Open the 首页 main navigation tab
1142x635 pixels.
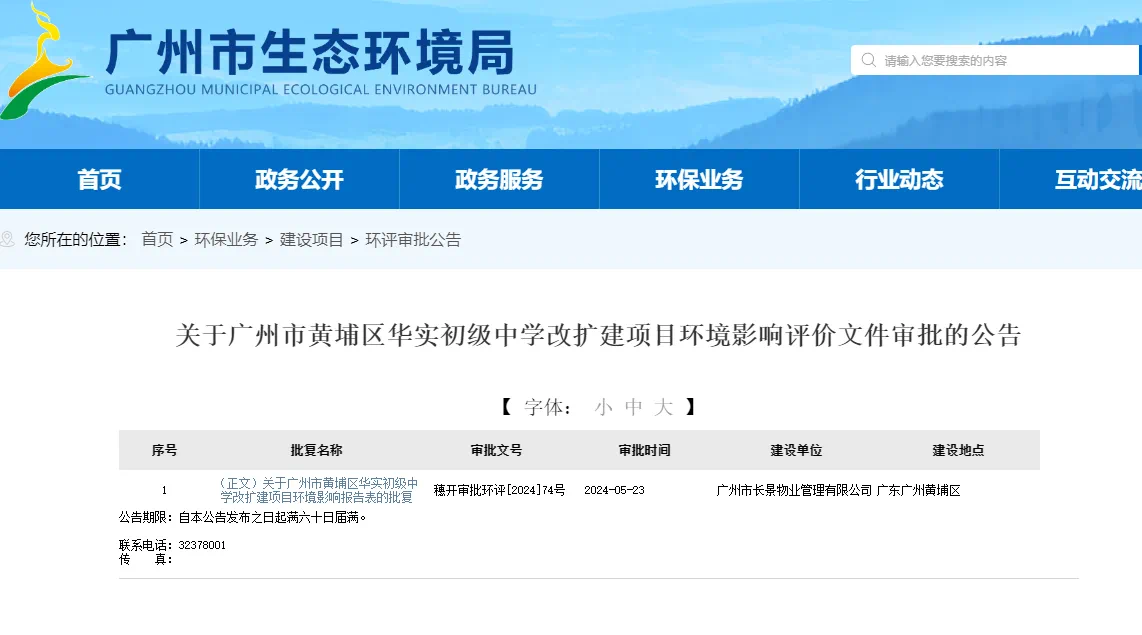[99, 180]
